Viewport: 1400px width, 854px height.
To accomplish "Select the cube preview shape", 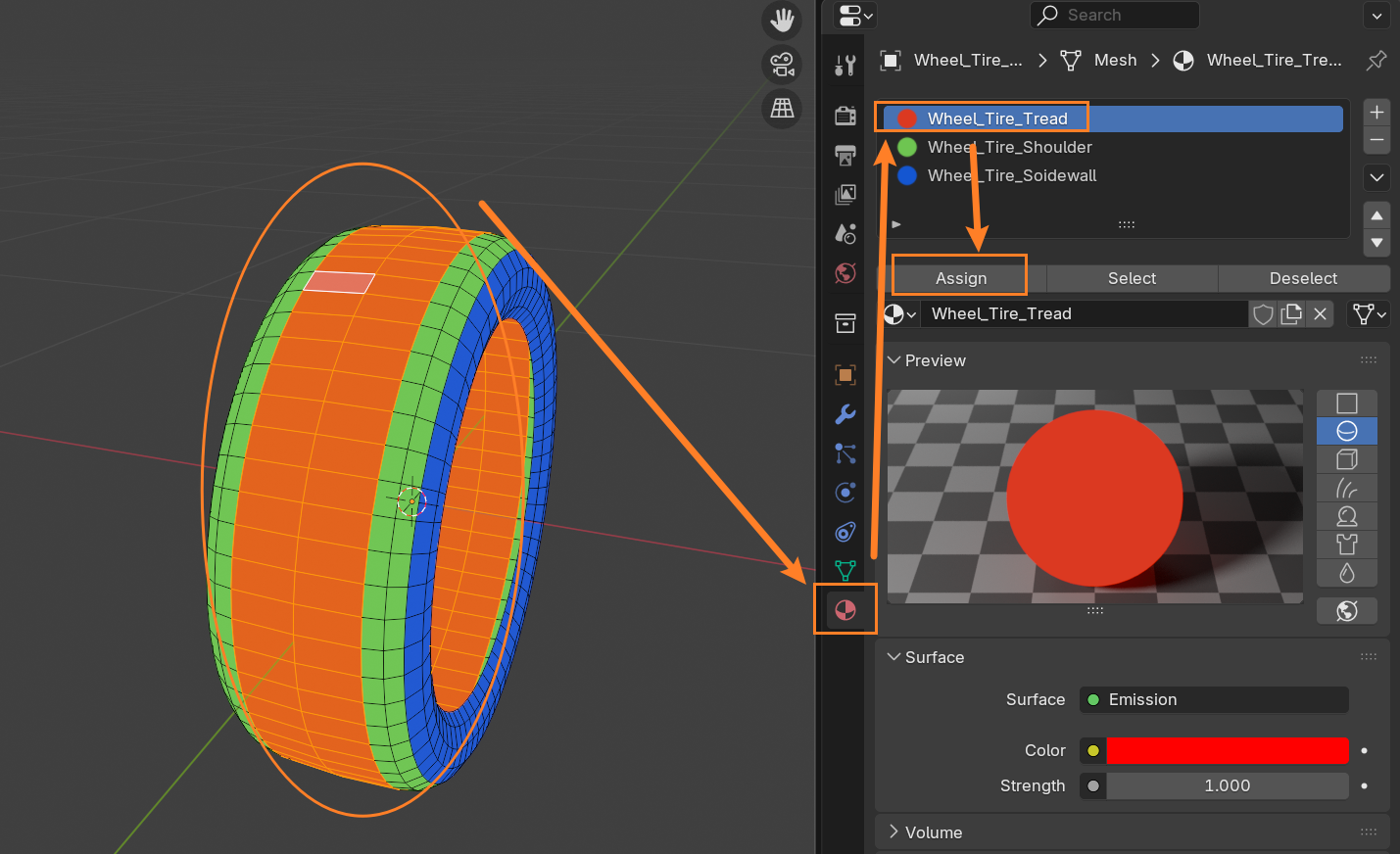I will (x=1347, y=459).
